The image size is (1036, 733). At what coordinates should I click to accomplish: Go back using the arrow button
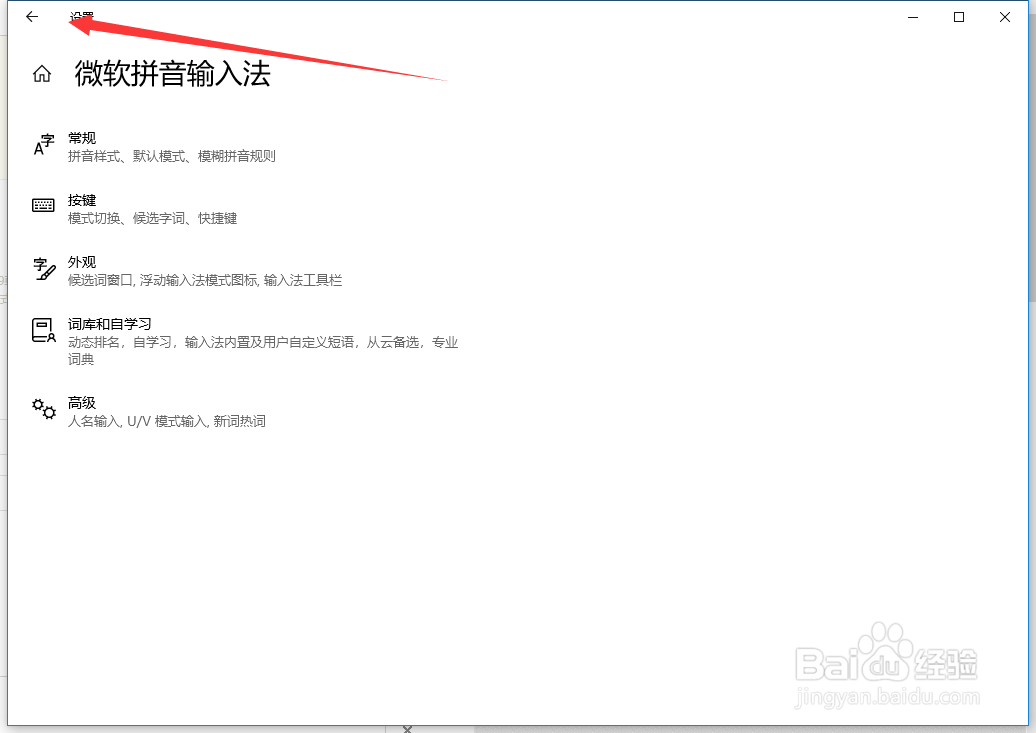coord(32,17)
